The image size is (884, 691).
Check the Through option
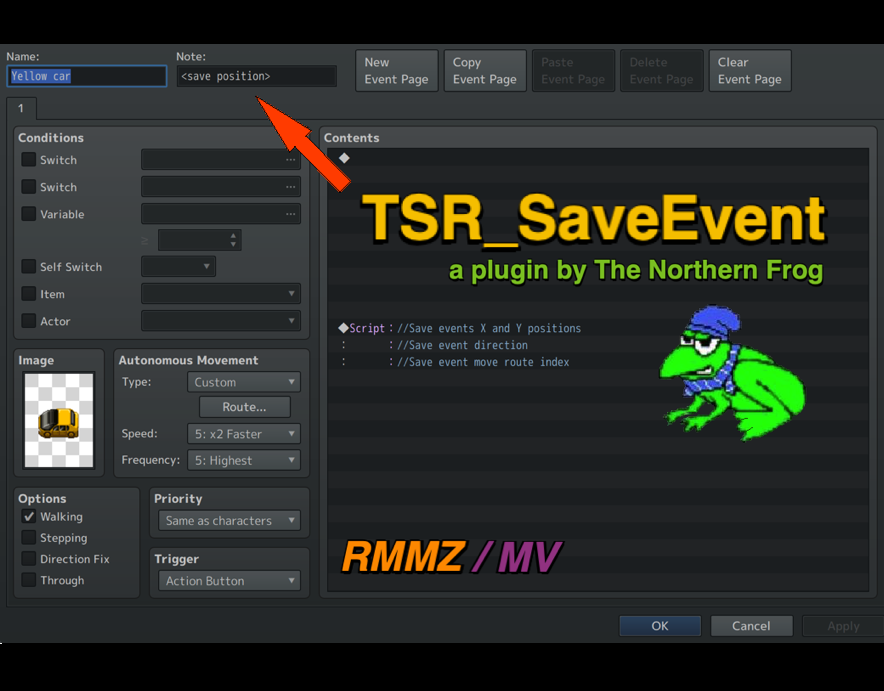28,580
